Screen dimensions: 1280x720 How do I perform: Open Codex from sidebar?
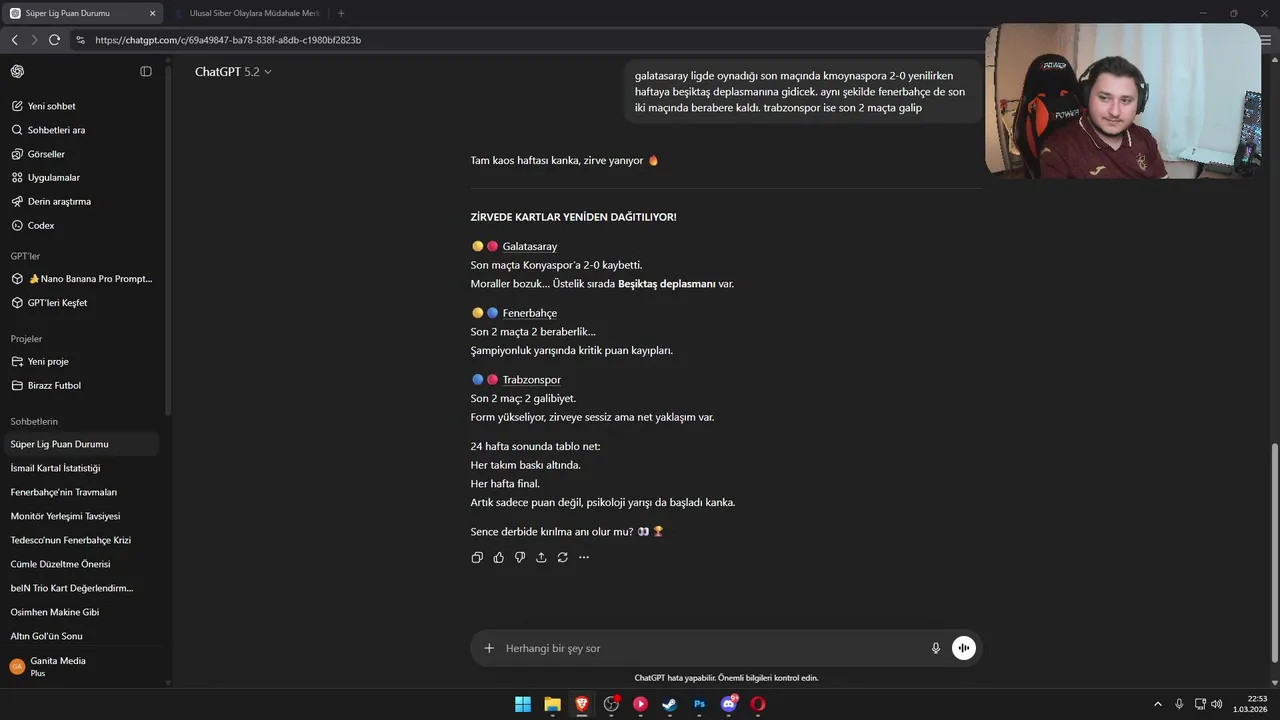[x=80, y=225]
